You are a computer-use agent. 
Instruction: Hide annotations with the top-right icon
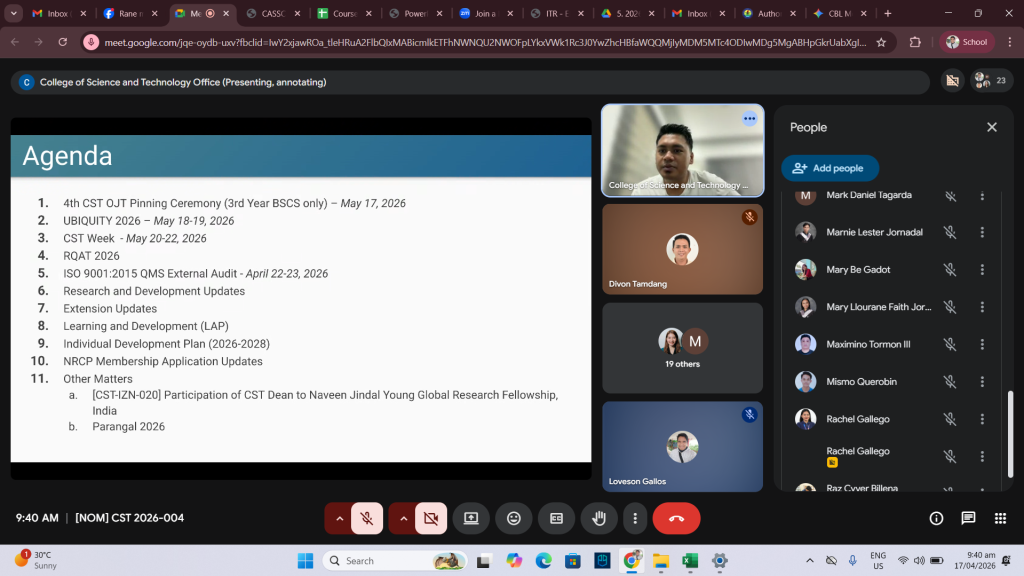click(x=952, y=81)
